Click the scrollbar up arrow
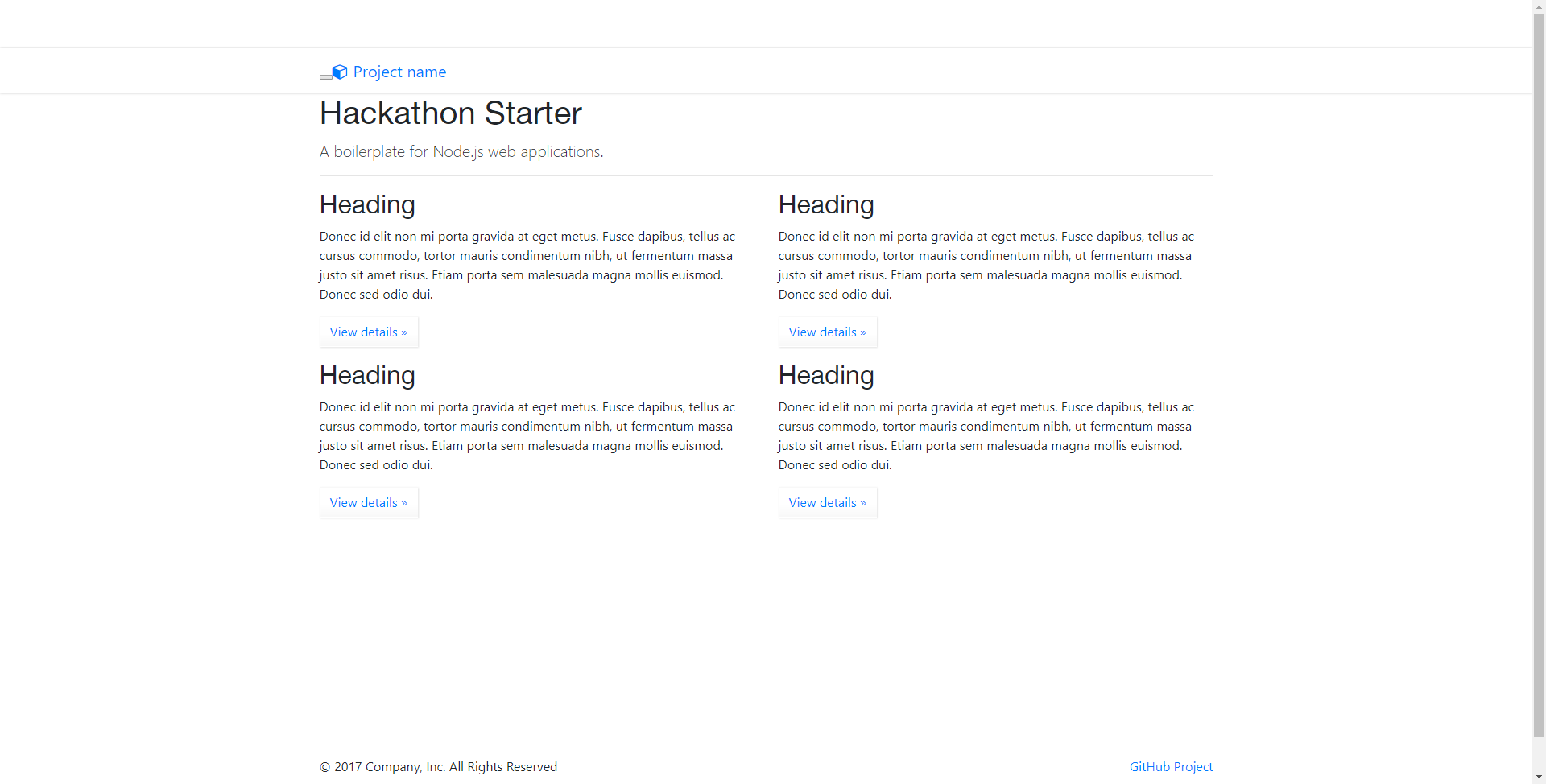The width and height of the screenshot is (1546, 784). coord(1539,6)
